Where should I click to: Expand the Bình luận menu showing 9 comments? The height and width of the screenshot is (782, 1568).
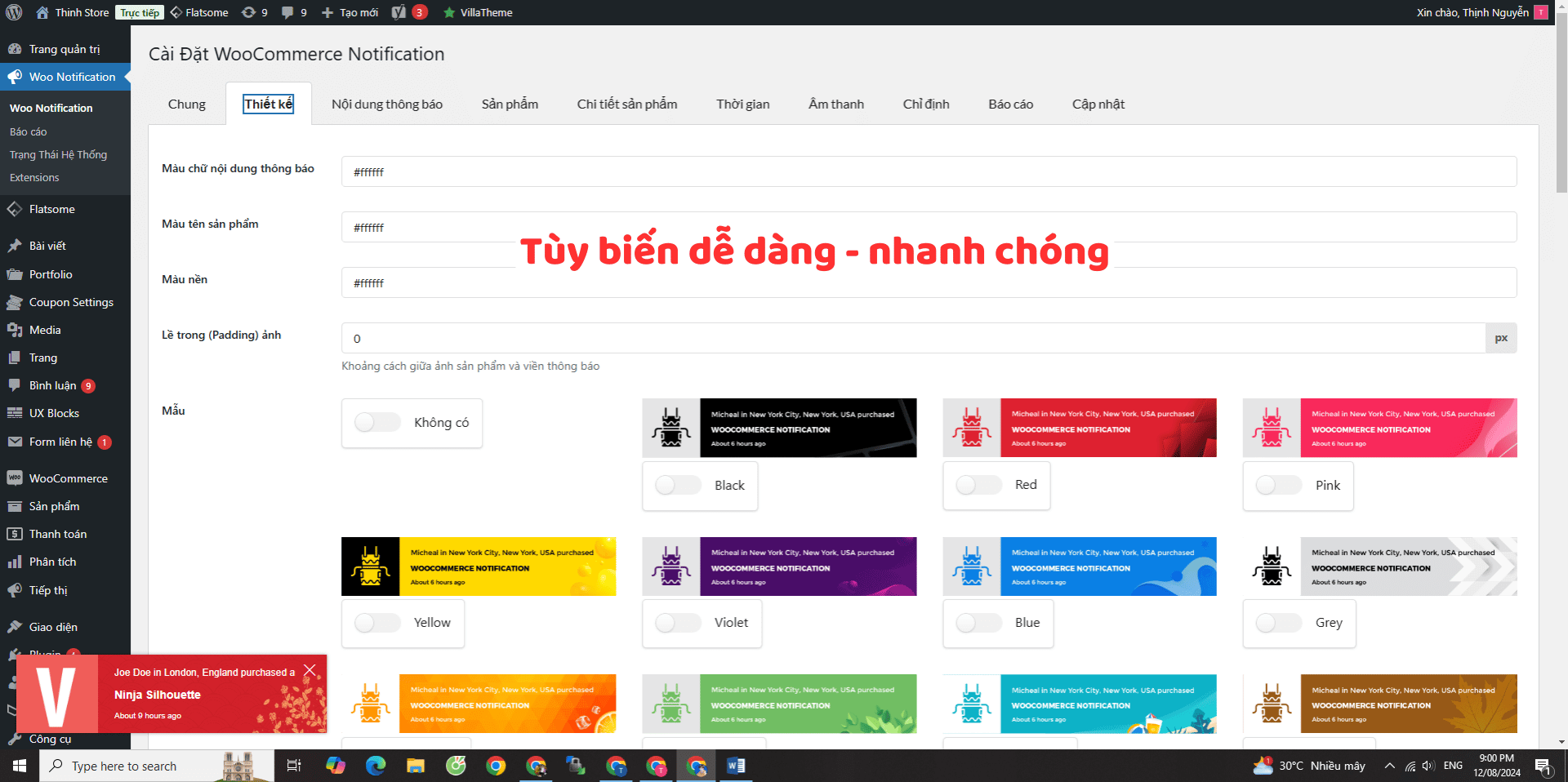pos(51,384)
